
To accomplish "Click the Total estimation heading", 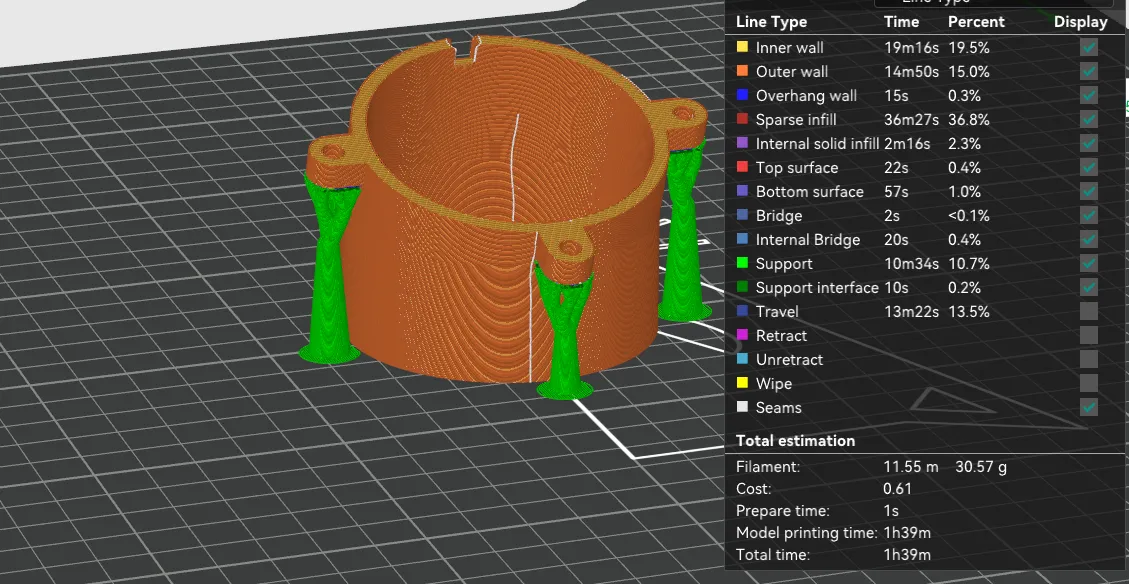I will click(795, 440).
